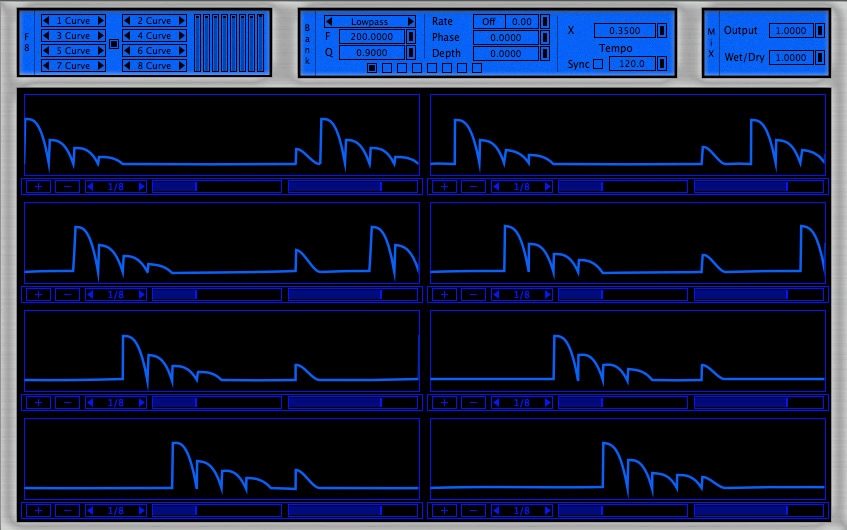Click the right arrow of the '1 Curve' selector
847x530 pixels.
point(101,21)
